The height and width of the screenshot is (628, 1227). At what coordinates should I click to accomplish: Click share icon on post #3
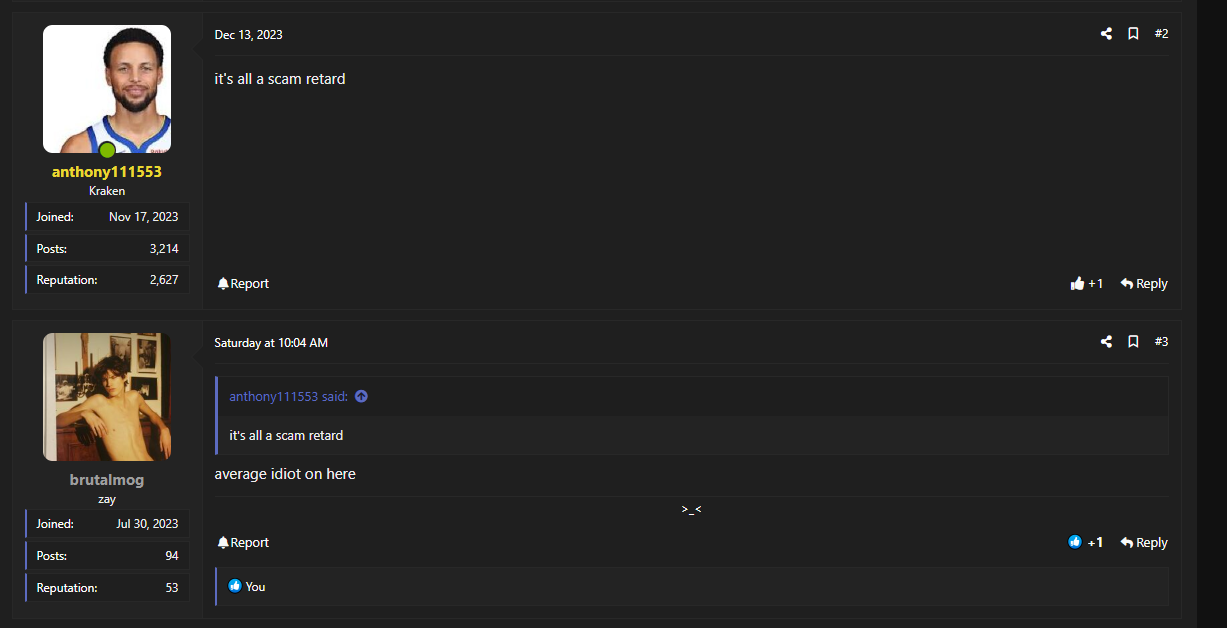[x=1106, y=342]
